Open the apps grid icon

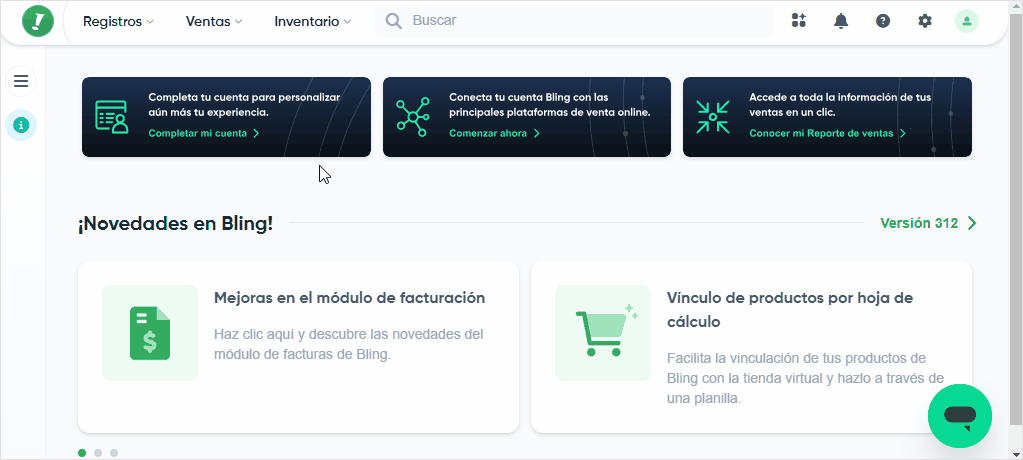tap(799, 21)
